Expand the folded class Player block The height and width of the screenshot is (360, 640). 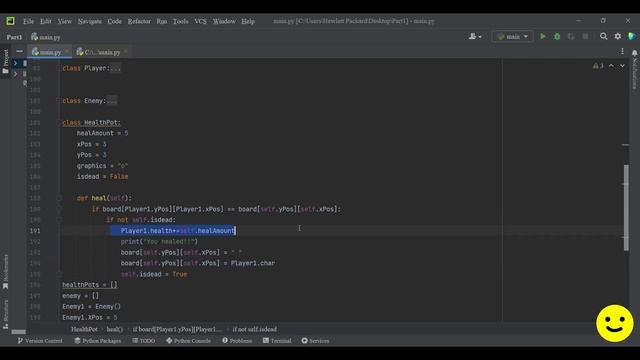coord(116,68)
